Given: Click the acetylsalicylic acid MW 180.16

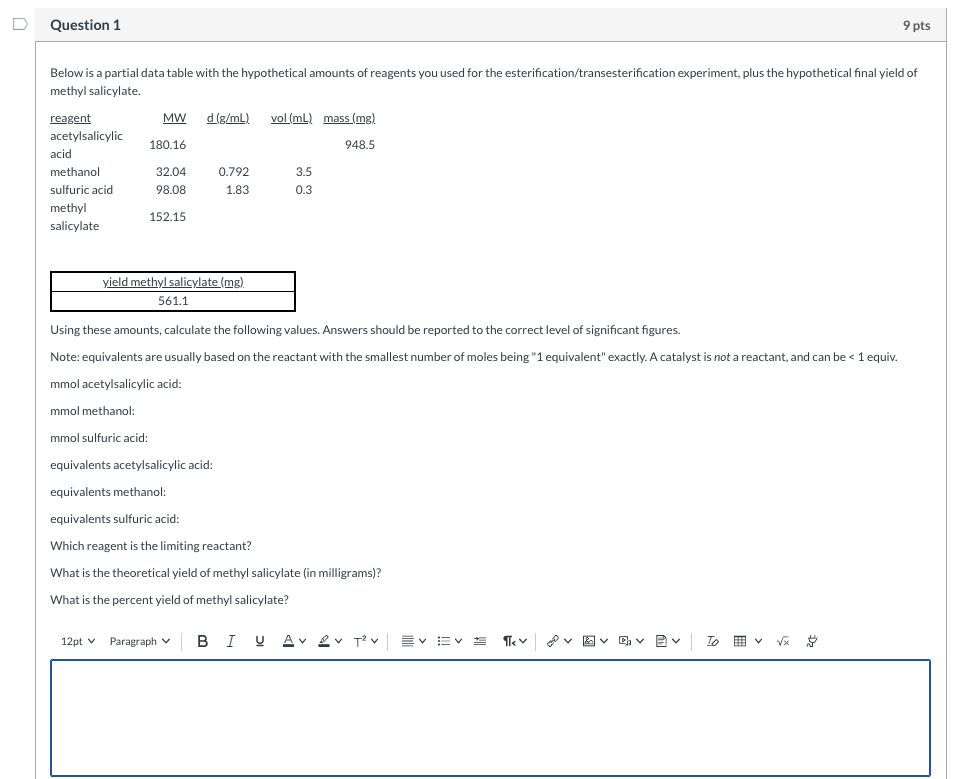Looking at the screenshot, I should pyautogui.click(x=168, y=145).
